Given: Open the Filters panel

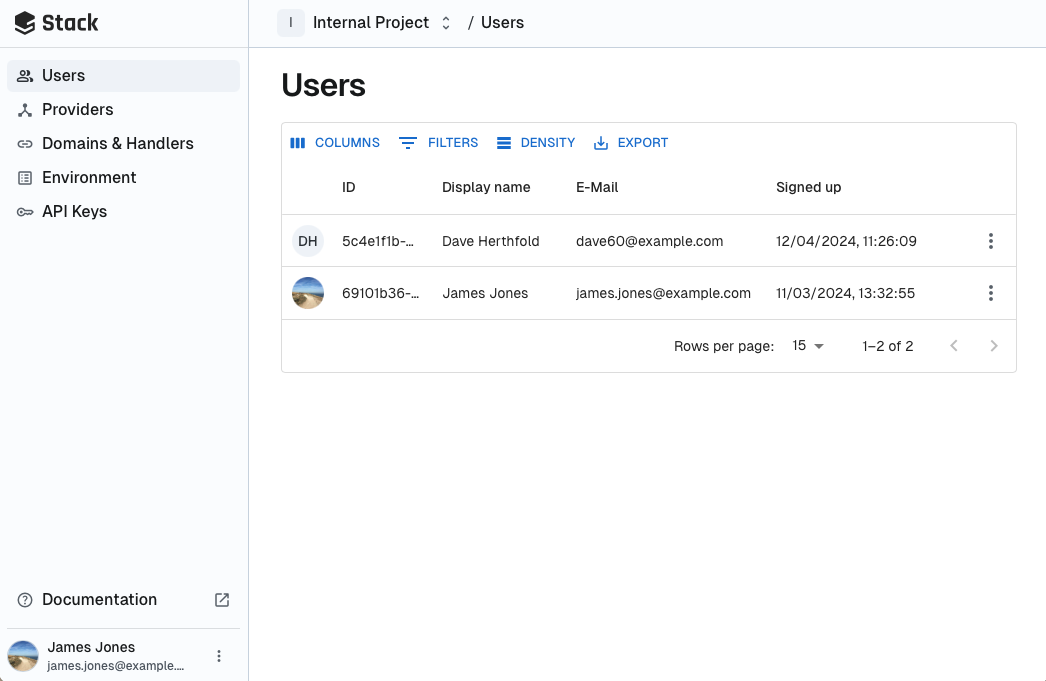Looking at the screenshot, I should tap(439, 143).
